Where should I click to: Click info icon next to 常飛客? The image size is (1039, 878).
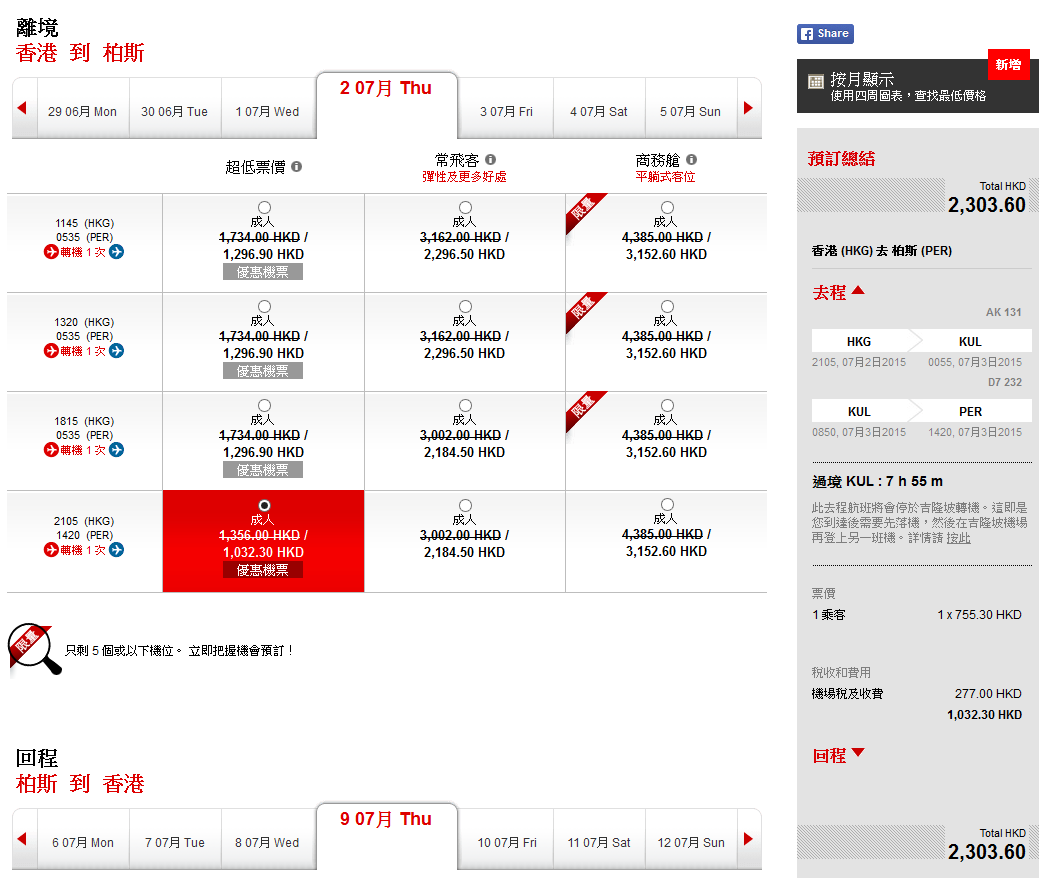(490, 160)
